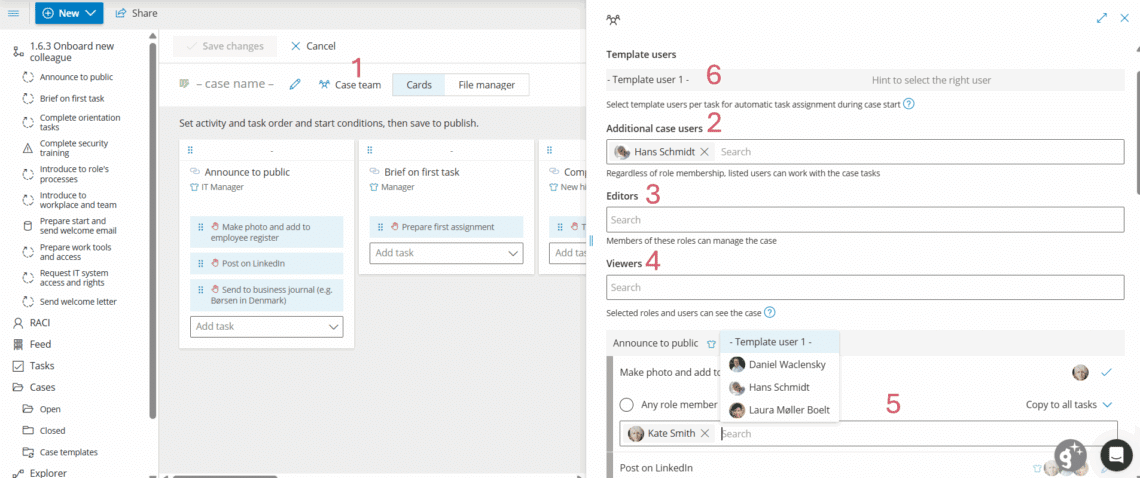
Task: Click the Editors search field
Action: pyautogui.click(x=864, y=220)
